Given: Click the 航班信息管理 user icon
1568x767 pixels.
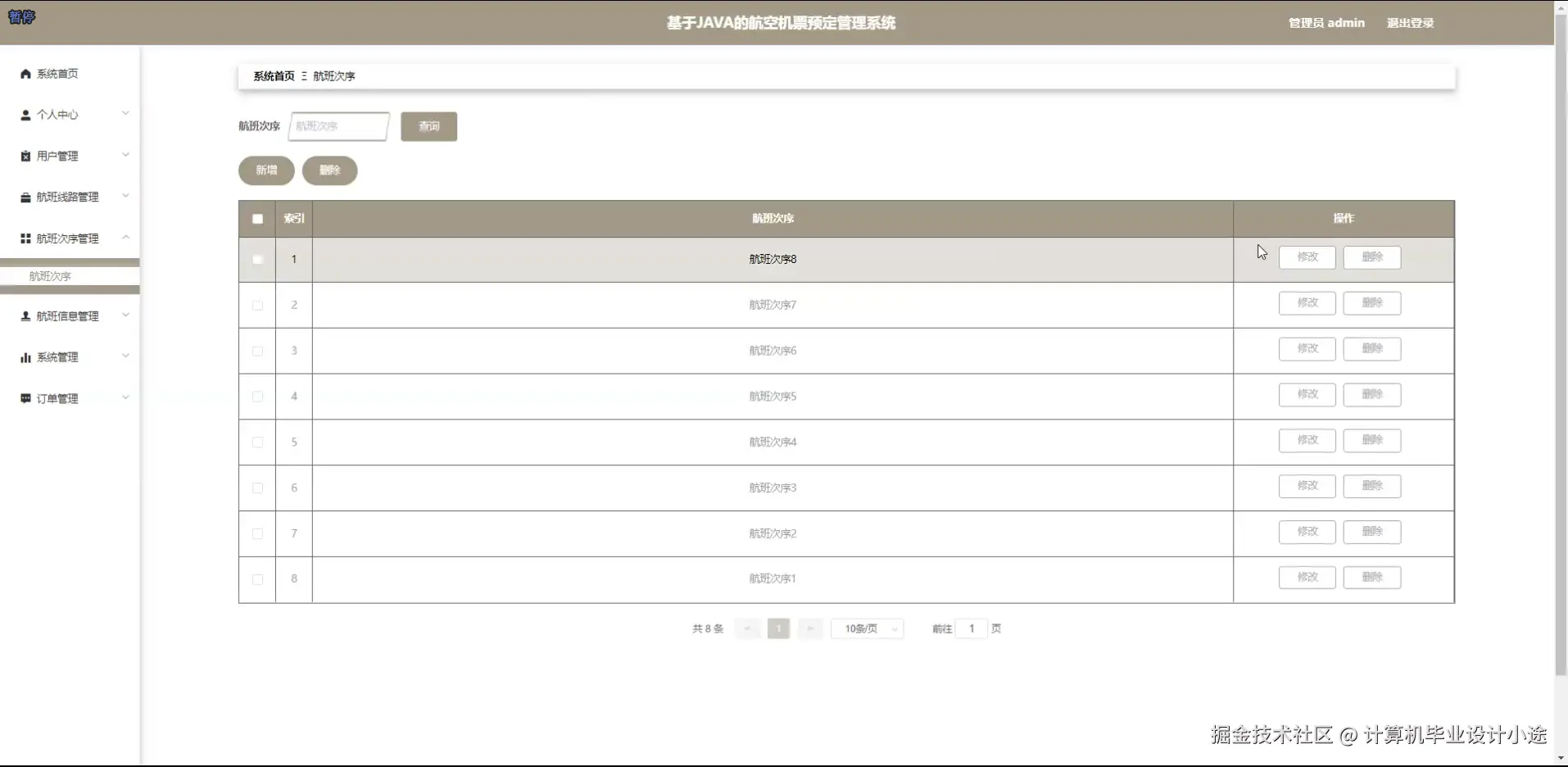Looking at the screenshot, I should (x=25, y=316).
